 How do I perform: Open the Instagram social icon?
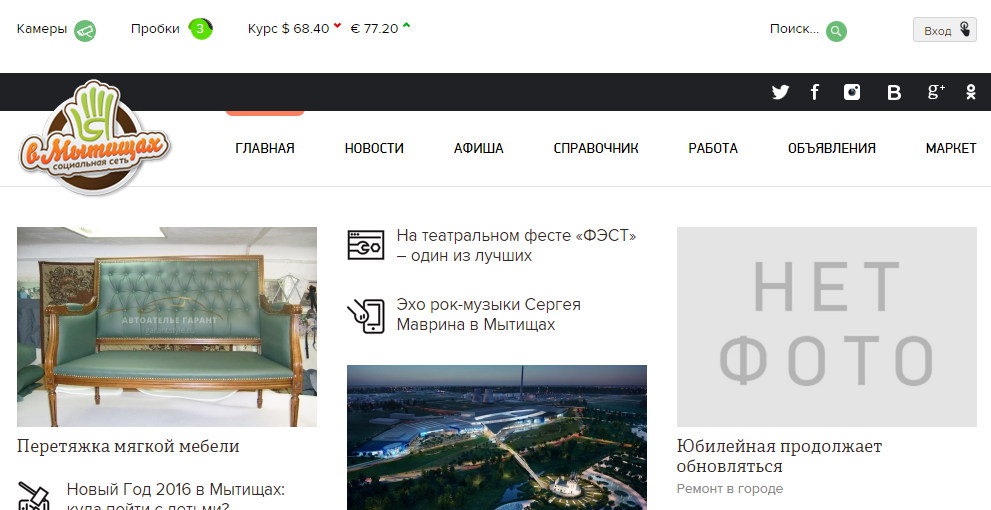(852, 92)
